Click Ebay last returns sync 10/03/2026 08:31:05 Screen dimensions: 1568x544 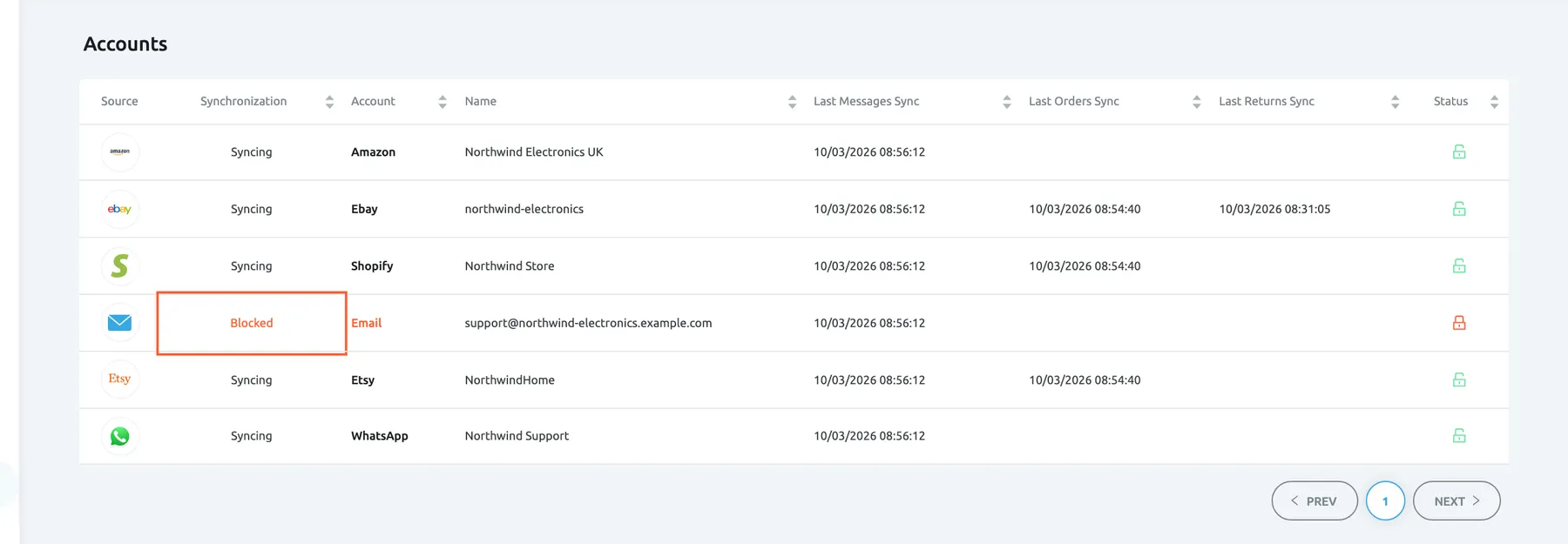coord(1274,209)
